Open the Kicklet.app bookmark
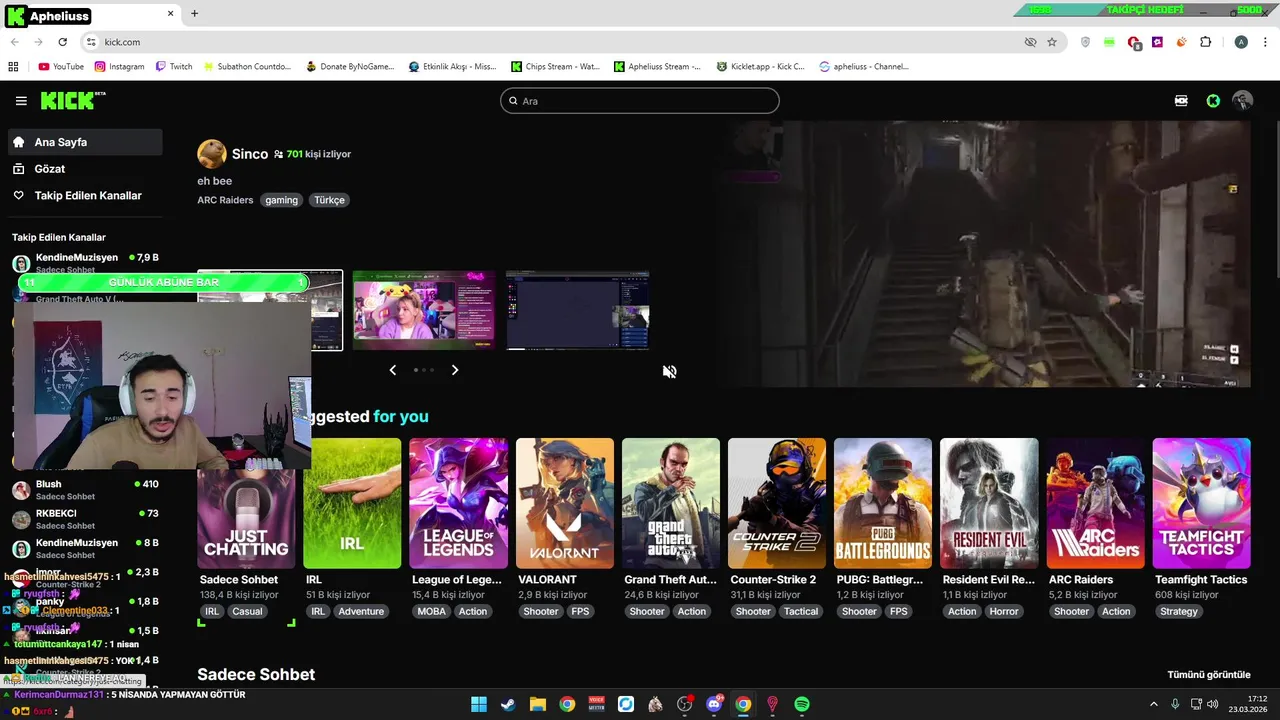Viewport: 1280px width, 720px height. click(760, 67)
